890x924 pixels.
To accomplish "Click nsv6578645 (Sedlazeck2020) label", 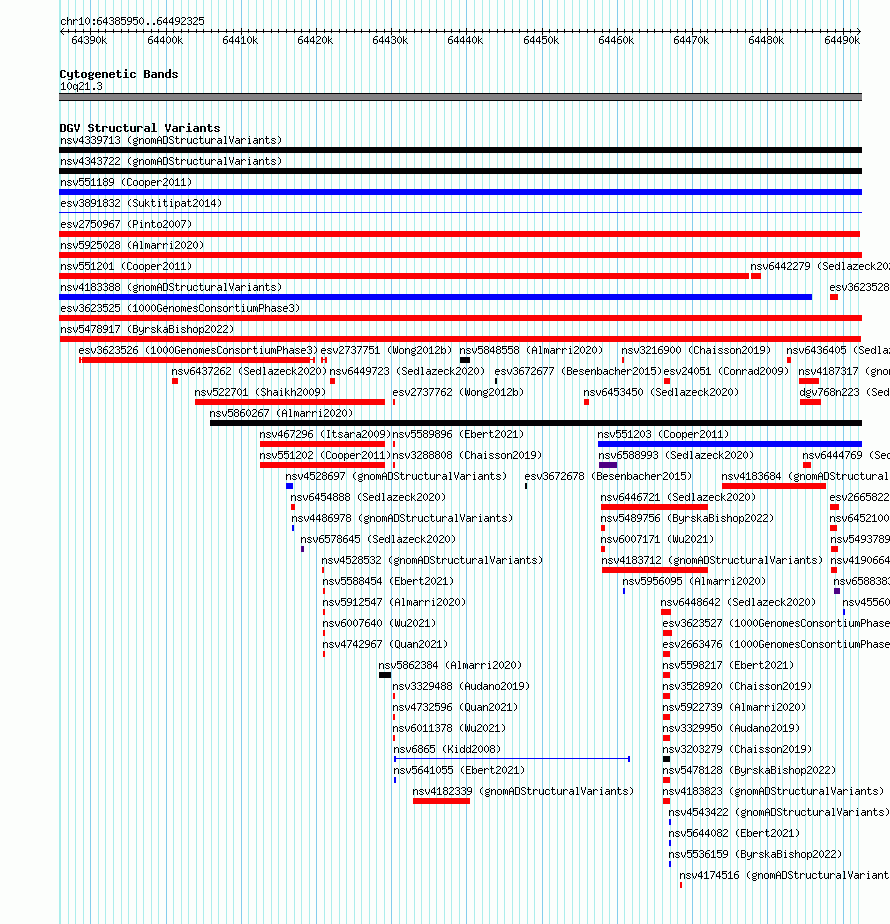I will [378, 540].
